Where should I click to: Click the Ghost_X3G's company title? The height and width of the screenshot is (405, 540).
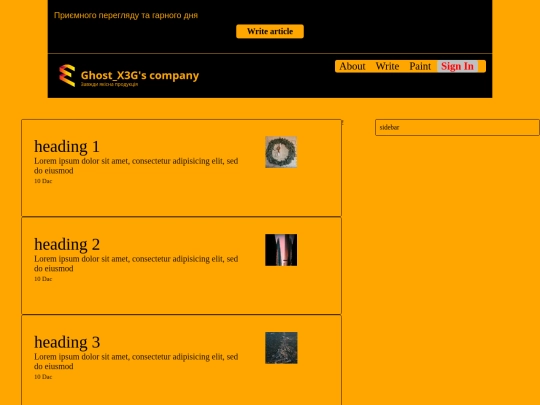140,75
